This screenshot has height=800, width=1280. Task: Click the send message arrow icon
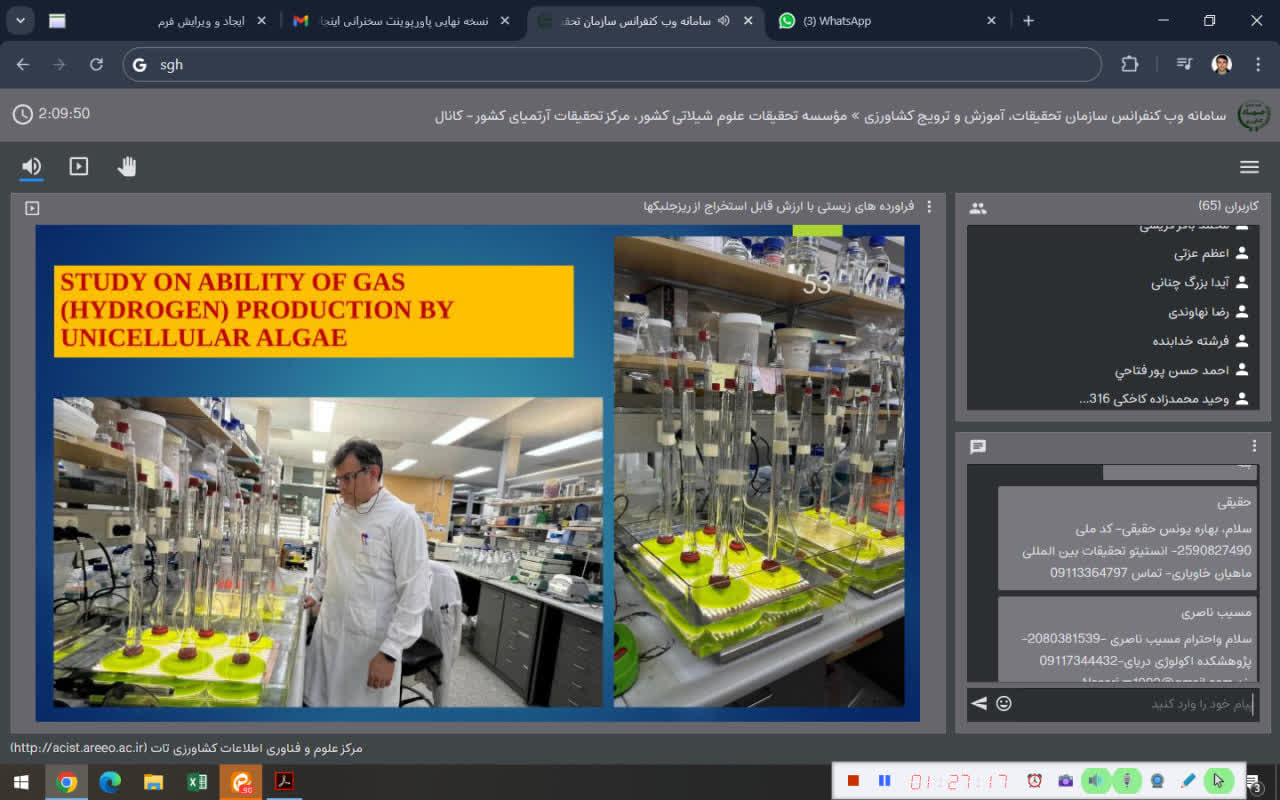point(979,704)
